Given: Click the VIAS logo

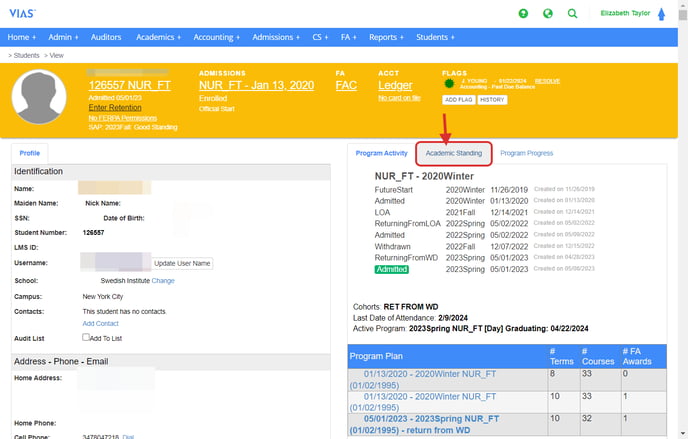Looking at the screenshot, I should [22, 13].
